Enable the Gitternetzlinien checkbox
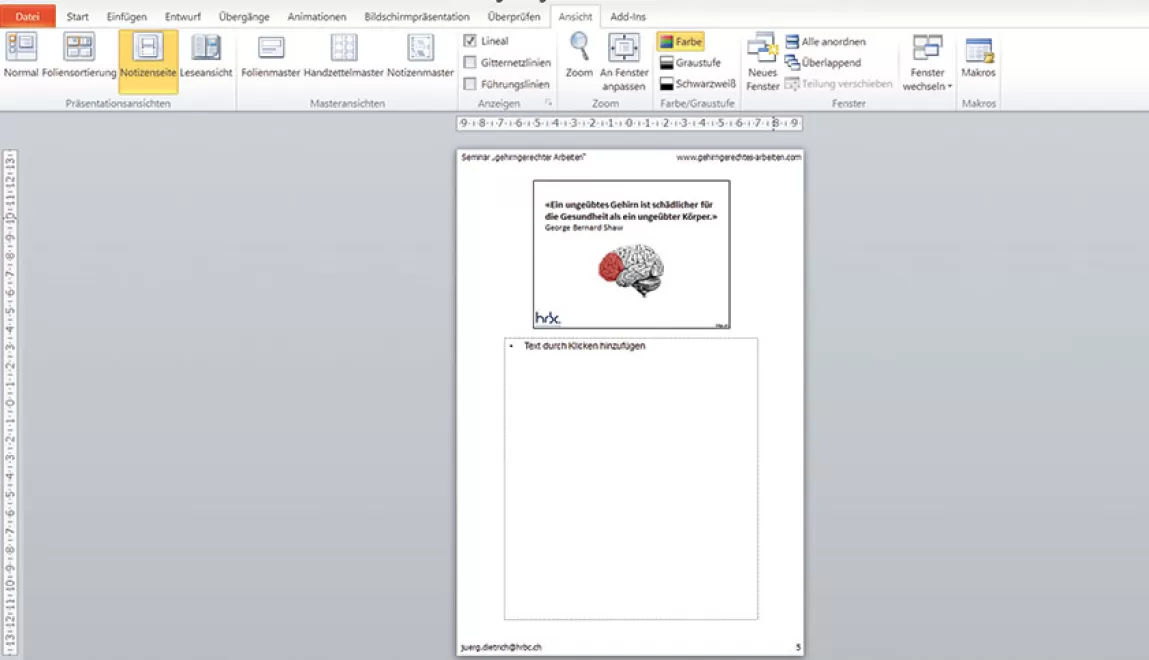This screenshot has height=660, width=1149. (470, 63)
